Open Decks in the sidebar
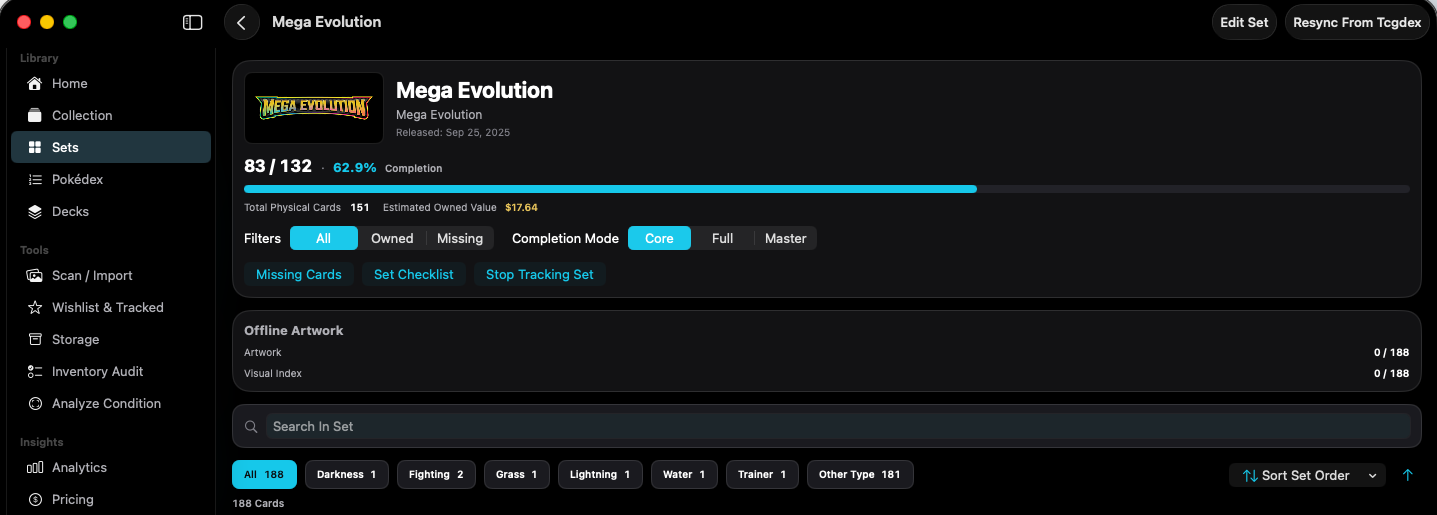Screen dimensions: 1437x515 click(x=111, y=211)
